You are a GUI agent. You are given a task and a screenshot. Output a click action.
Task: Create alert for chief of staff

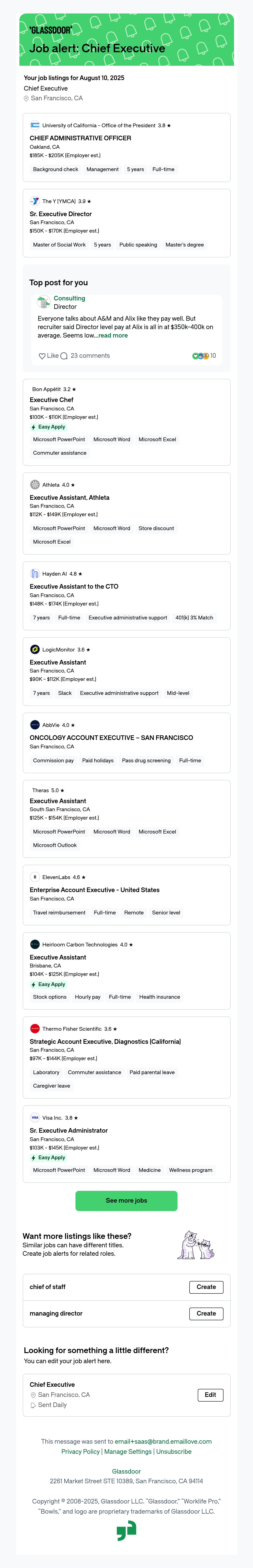click(206, 1287)
